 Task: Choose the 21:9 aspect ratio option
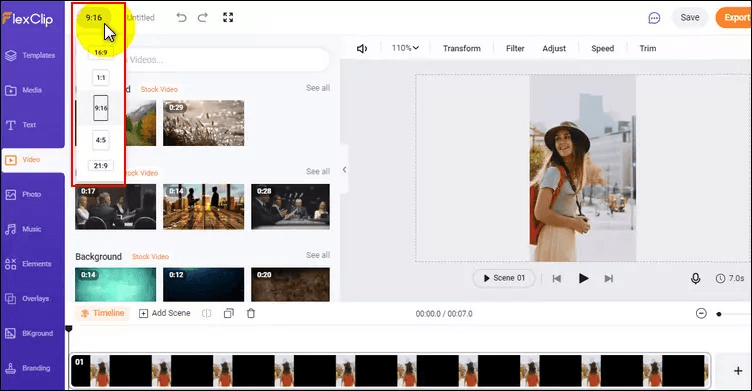click(x=101, y=166)
